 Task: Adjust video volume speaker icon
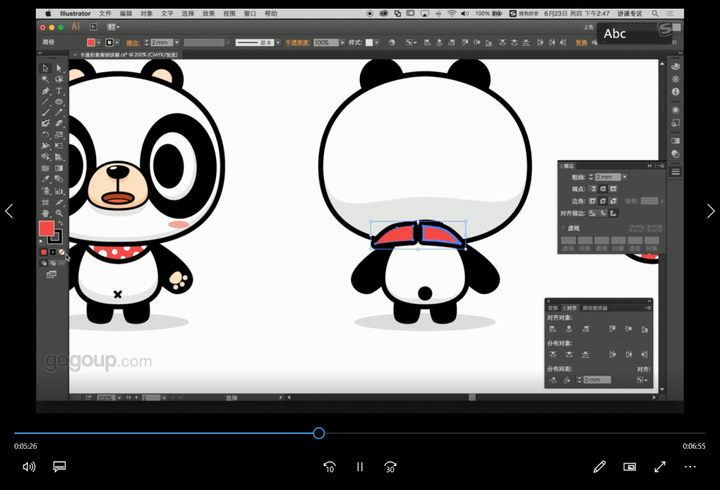[x=29, y=467]
